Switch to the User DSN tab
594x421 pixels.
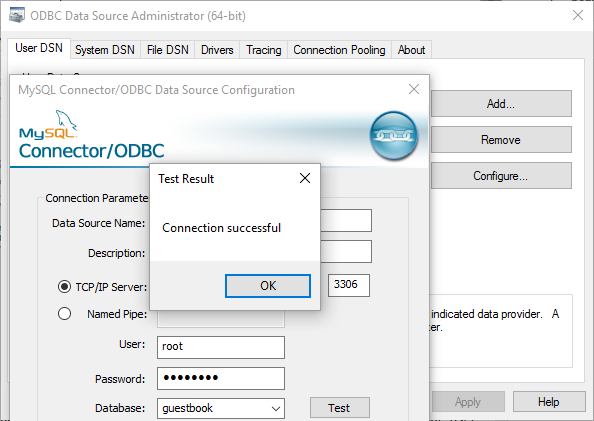pyautogui.click(x=39, y=48)
